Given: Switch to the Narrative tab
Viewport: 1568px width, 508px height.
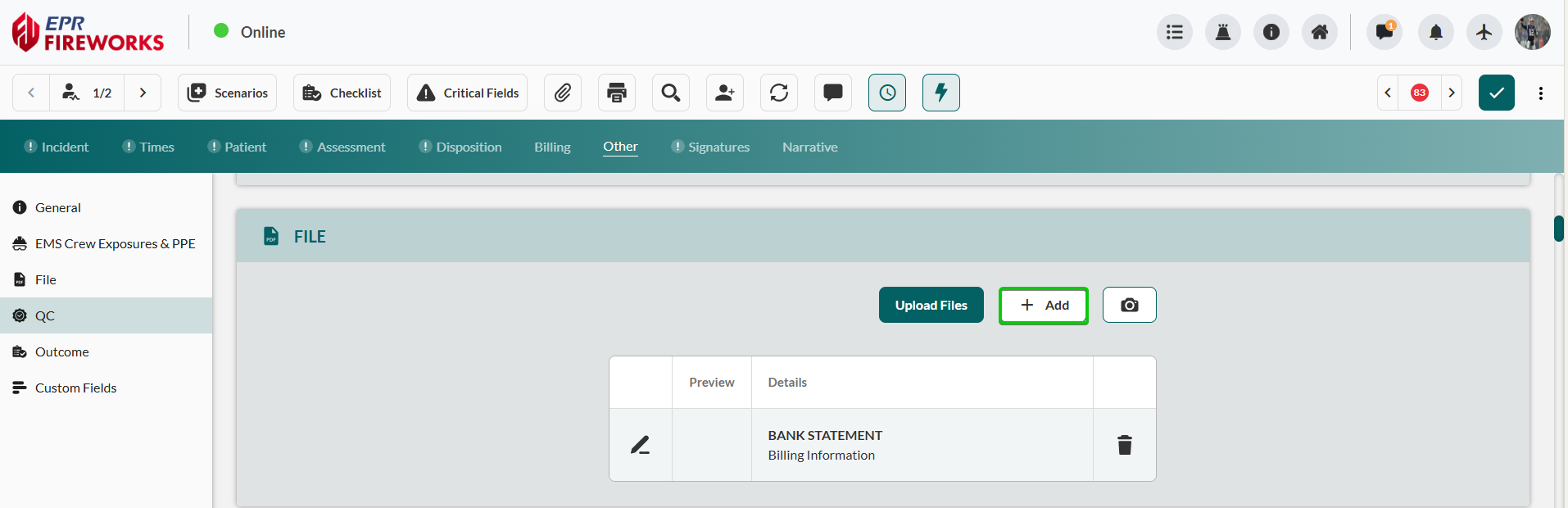Looking at the screenshot, I should (x=809, y=147).
